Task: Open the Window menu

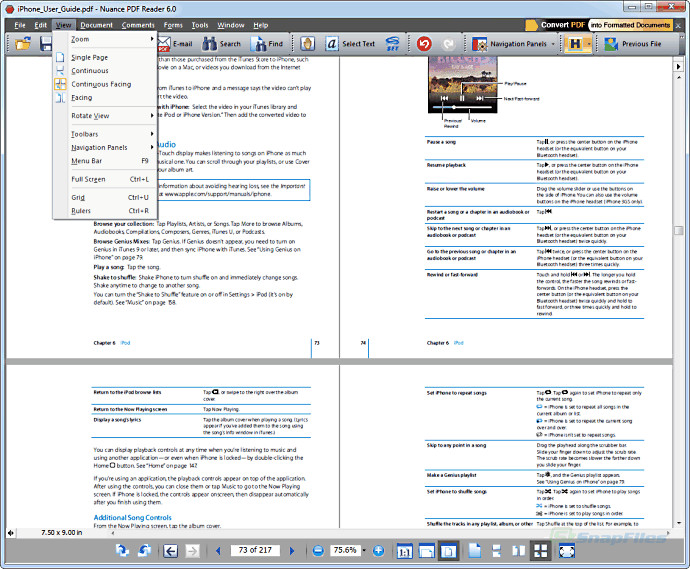Action: [x=231, y=25]
